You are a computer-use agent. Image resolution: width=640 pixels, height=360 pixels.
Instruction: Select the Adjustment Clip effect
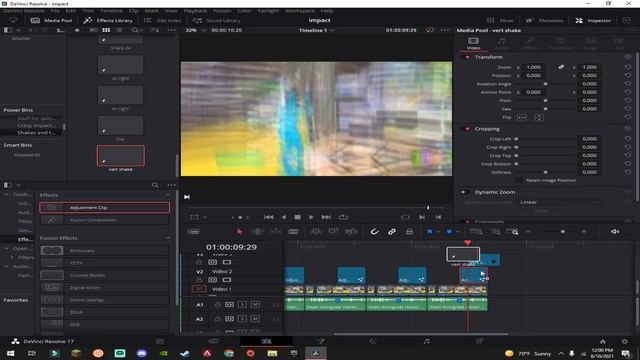[104, 207]
